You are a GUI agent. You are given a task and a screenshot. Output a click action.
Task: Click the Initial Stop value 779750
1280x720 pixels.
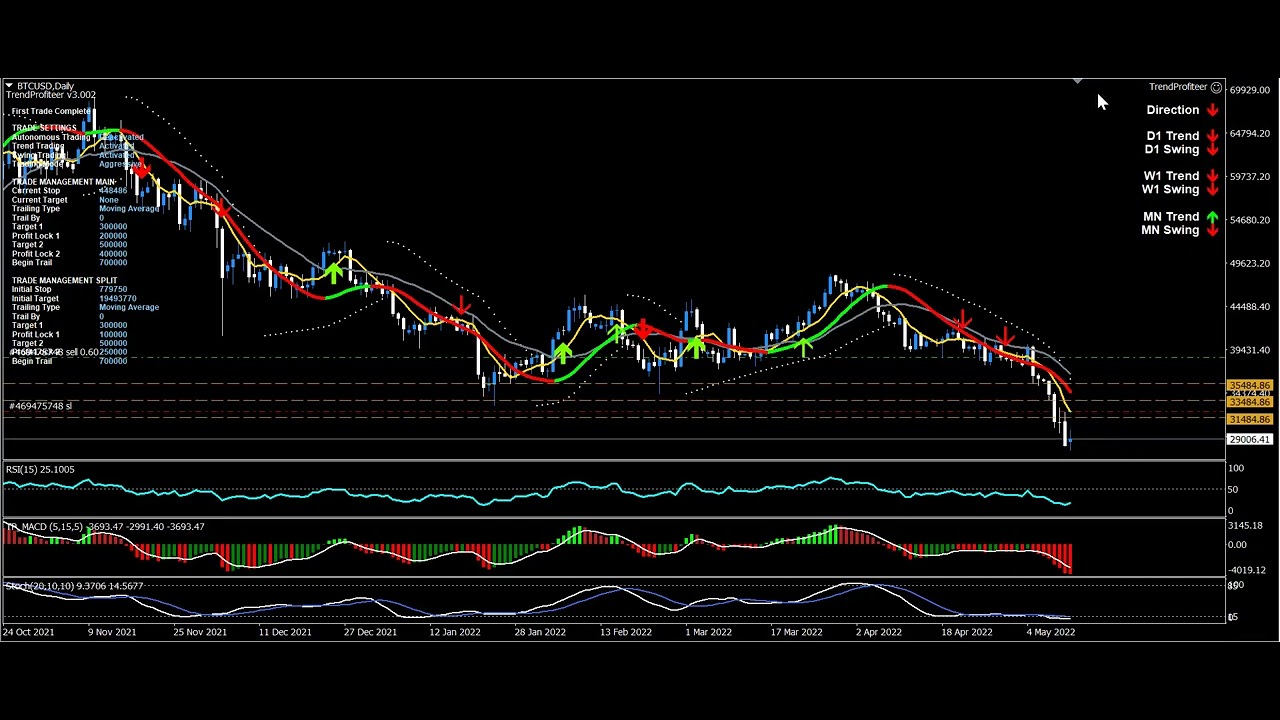point(113,290)
